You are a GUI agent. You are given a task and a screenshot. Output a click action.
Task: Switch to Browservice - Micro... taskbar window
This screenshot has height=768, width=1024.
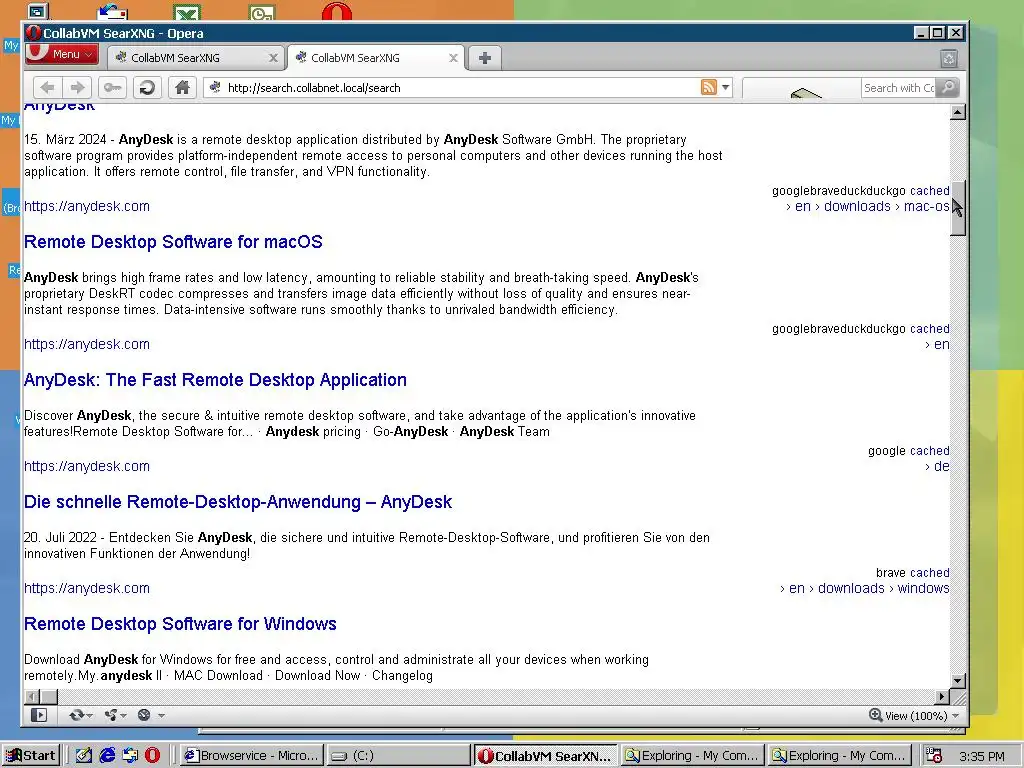[x=251, y=756]
